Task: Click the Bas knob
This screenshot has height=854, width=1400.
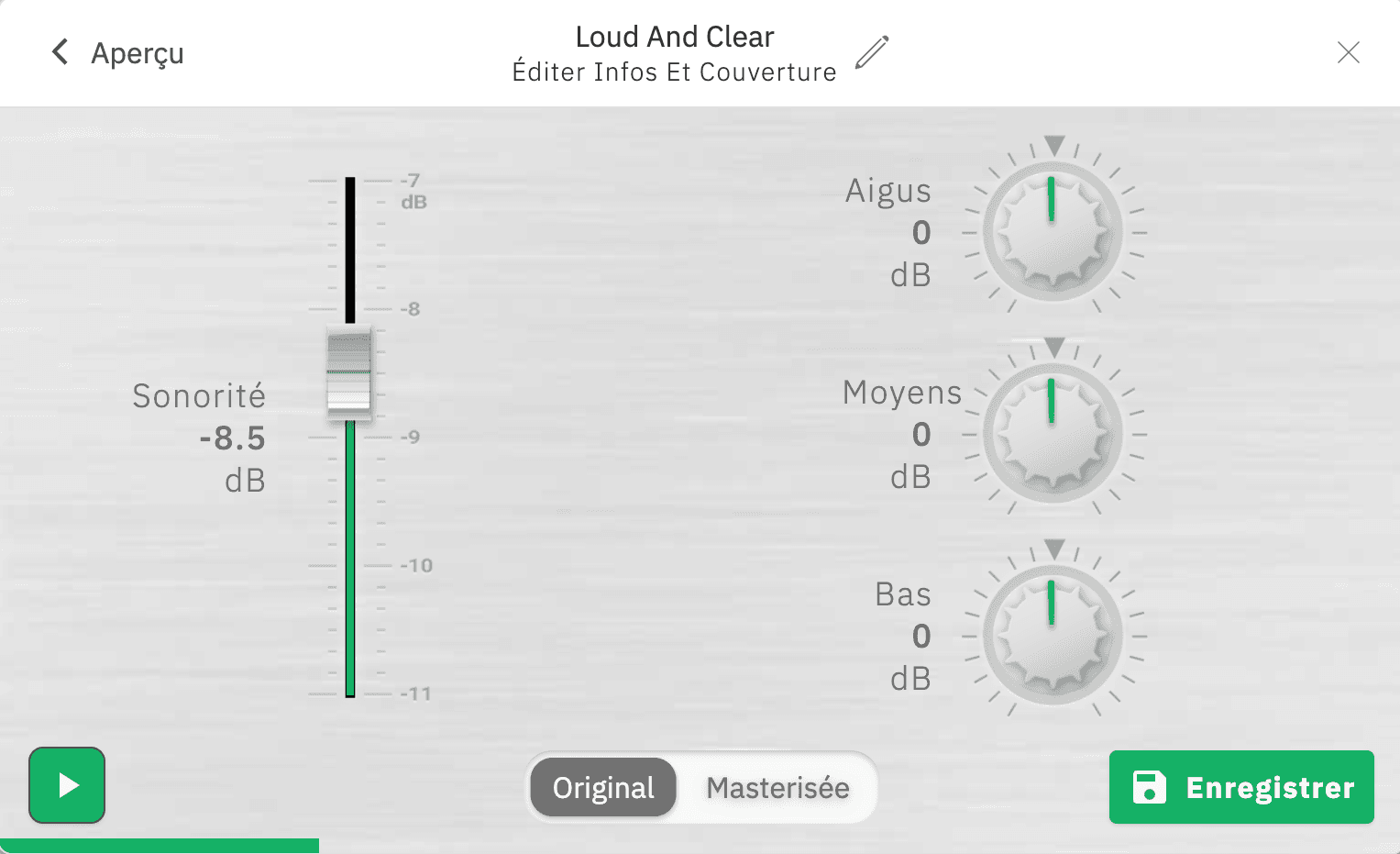Action: 1053,636
